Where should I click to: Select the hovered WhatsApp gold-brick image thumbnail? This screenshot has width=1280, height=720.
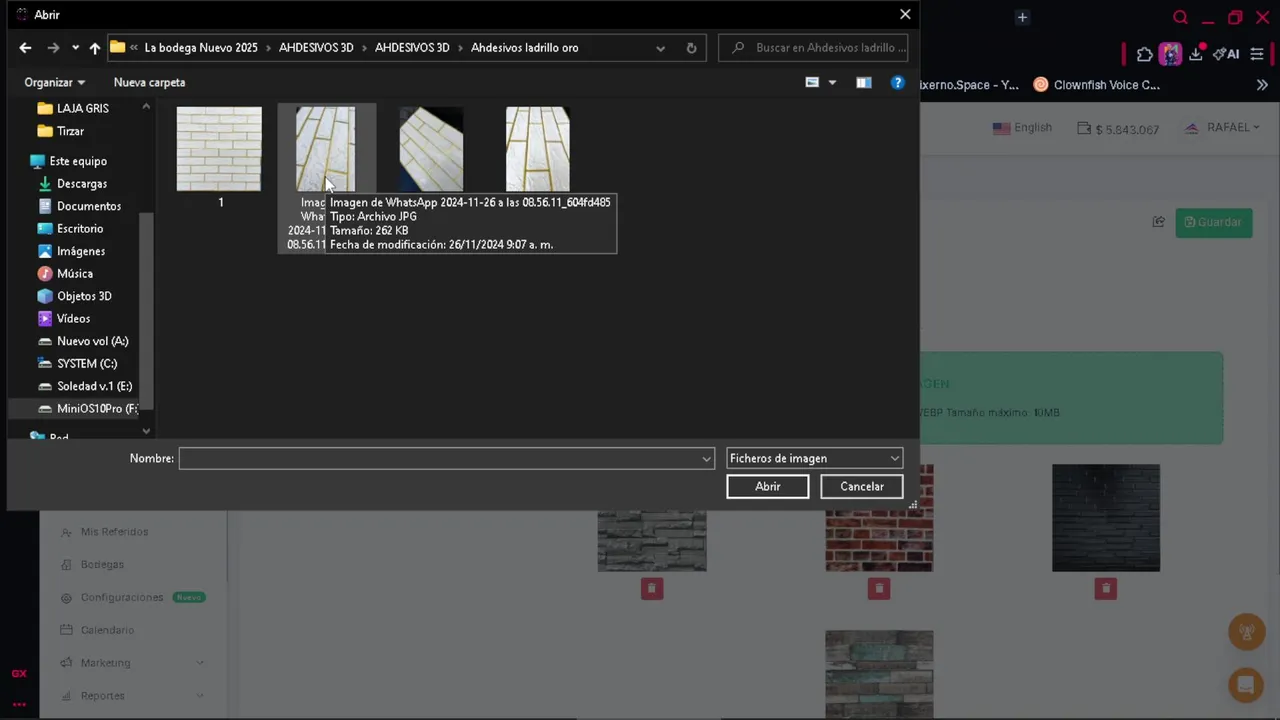[x=326, y=149]
